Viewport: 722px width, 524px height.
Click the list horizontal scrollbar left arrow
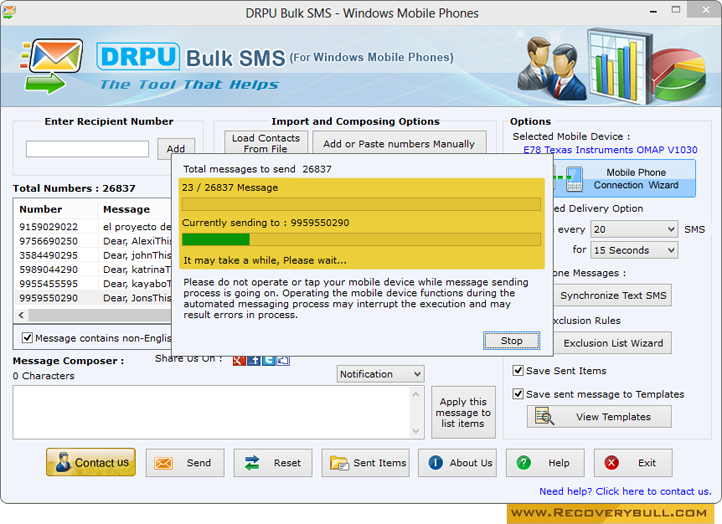click(x=21, y=315)
